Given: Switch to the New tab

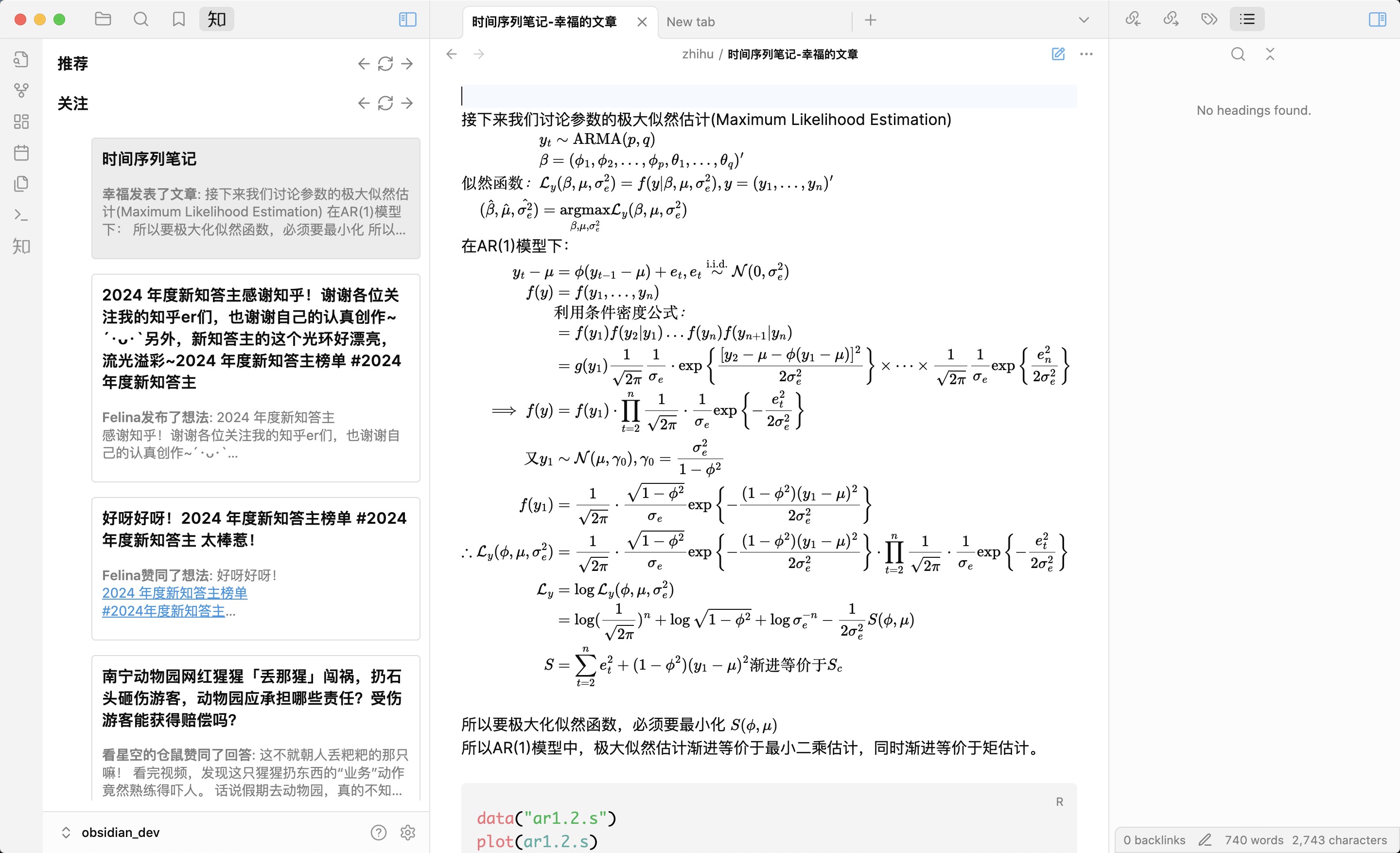Looking at the screenshot, I should (x=690, y=21).
